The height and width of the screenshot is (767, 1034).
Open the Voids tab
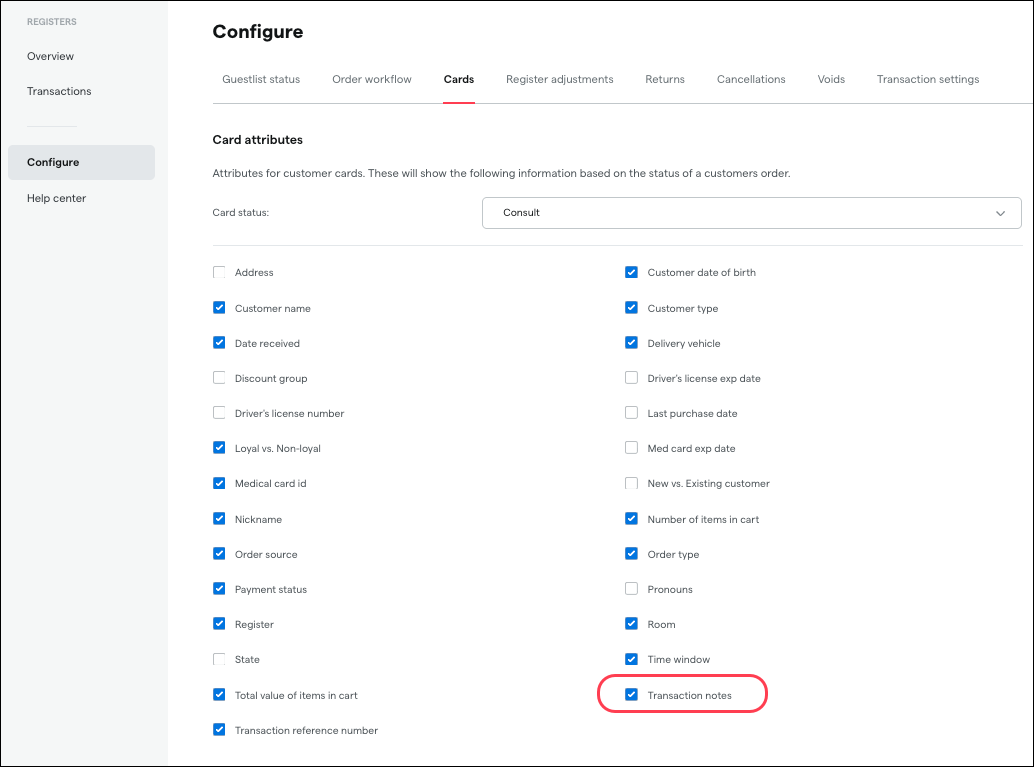point(831,79)
